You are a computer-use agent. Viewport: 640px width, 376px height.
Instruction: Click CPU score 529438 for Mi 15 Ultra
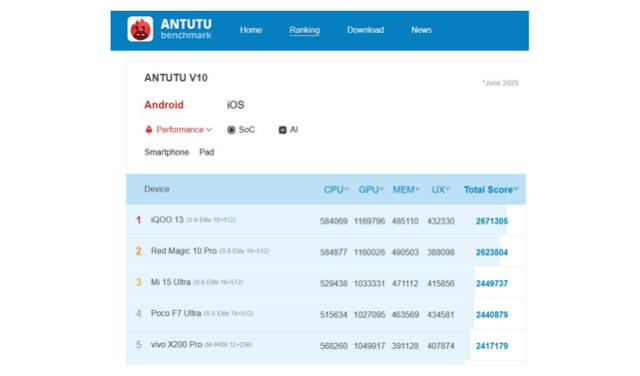tap(333, 283)
